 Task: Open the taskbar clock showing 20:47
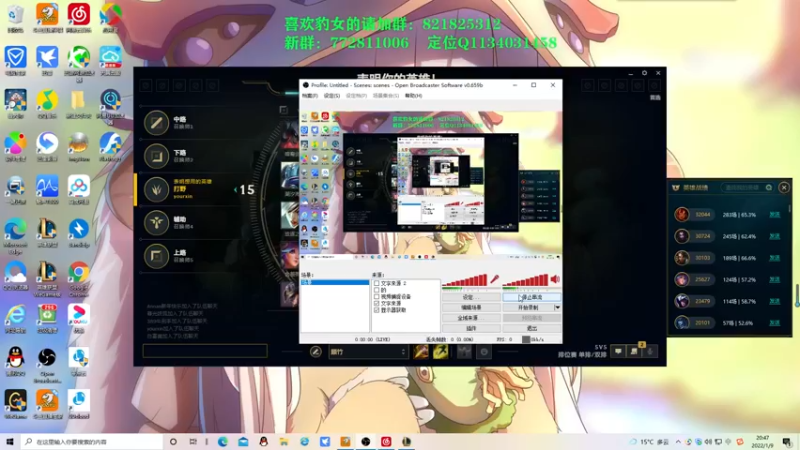pyautogui.click(x=763, y=441)
